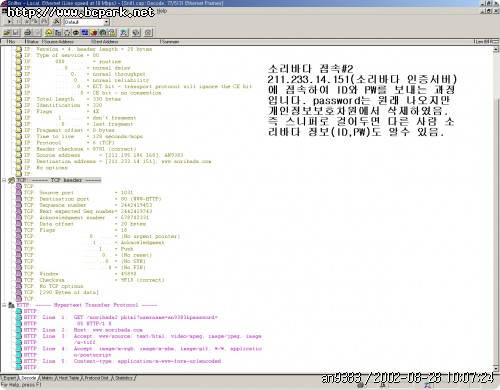The width and height of the screenshot is (500, 390).
Task: Click the open file folder icon
Action: [x=7, y=32]
